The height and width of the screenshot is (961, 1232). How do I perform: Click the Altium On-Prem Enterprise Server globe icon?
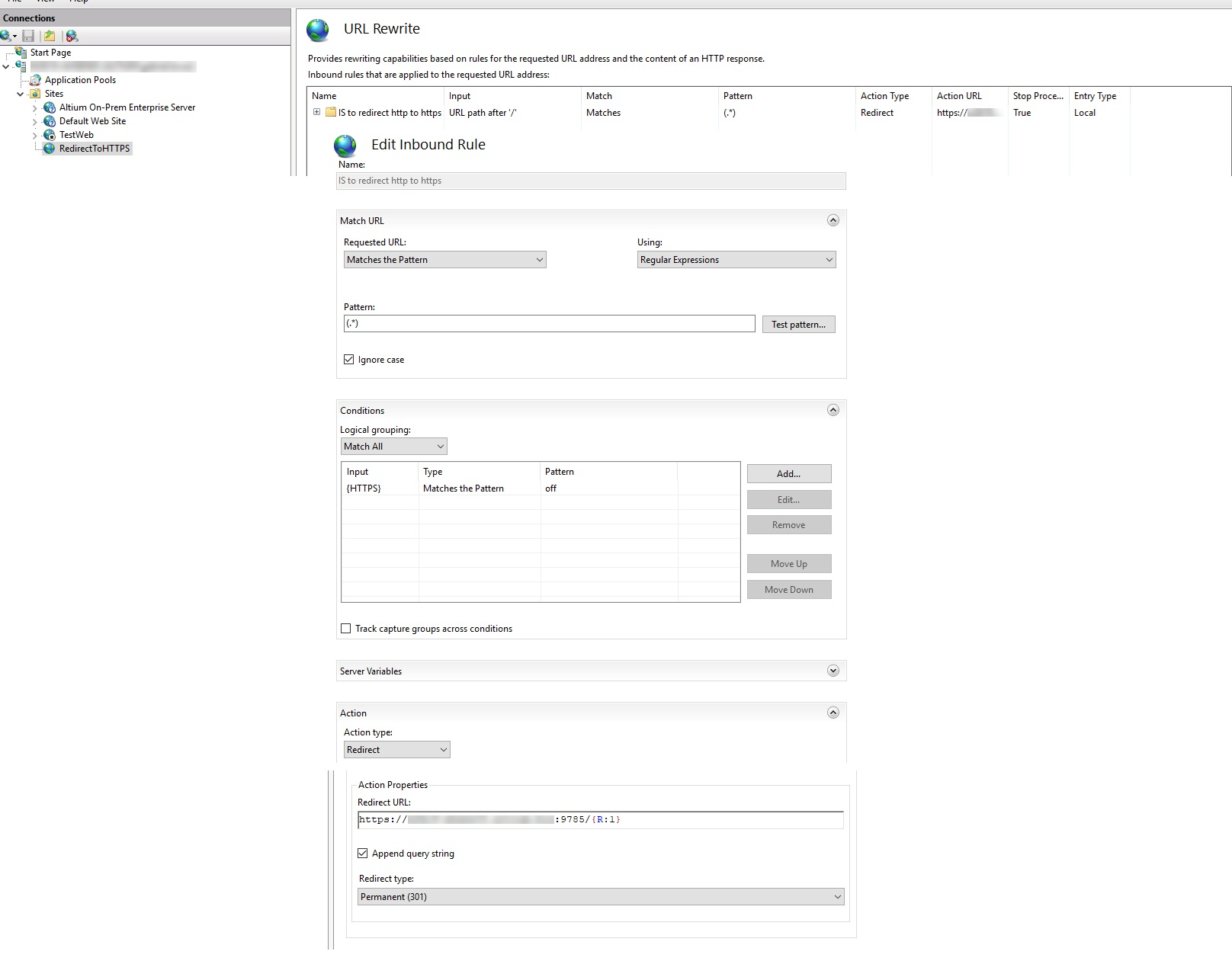click(x=50, y=107)
